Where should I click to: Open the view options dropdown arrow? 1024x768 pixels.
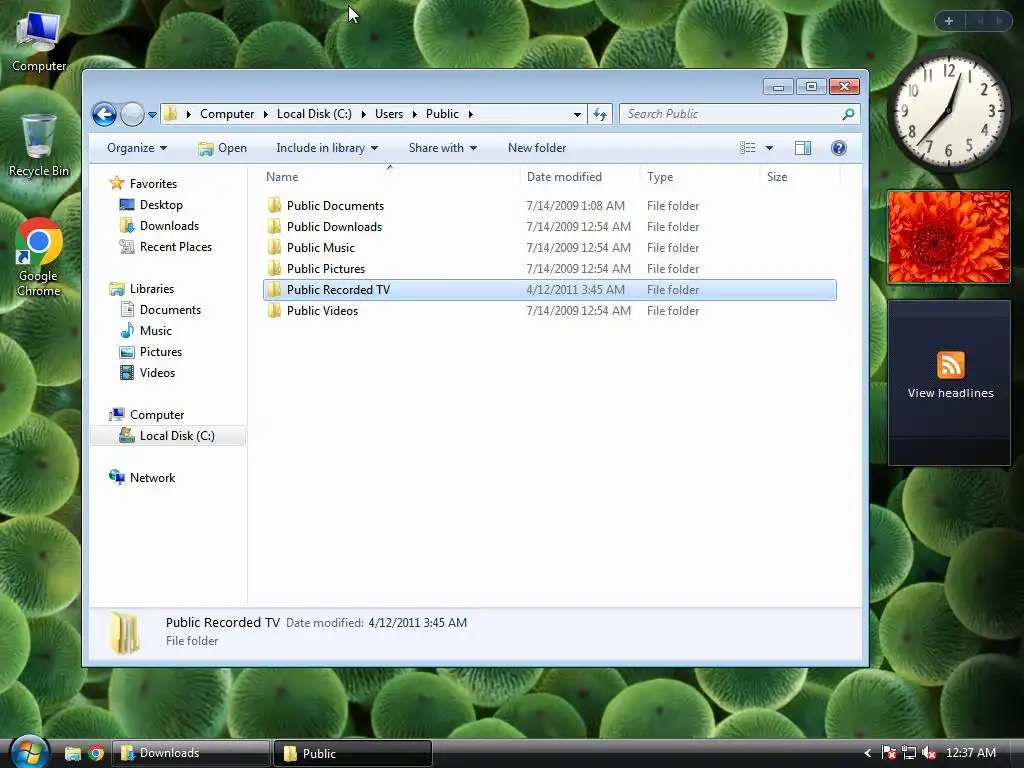click(769, 148)
